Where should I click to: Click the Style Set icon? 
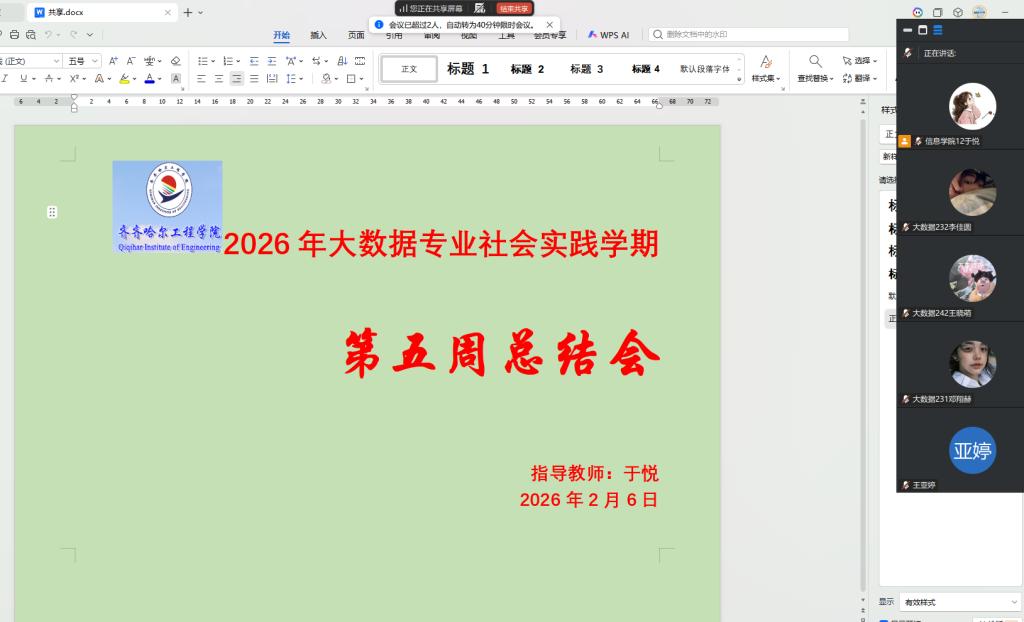765,68
